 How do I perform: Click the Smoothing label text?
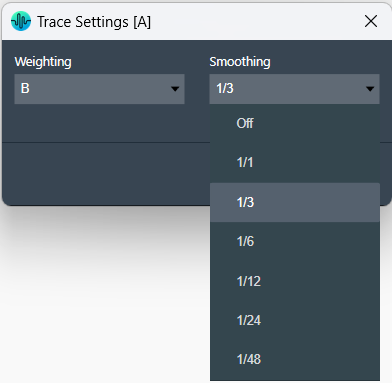pos(240,62)
